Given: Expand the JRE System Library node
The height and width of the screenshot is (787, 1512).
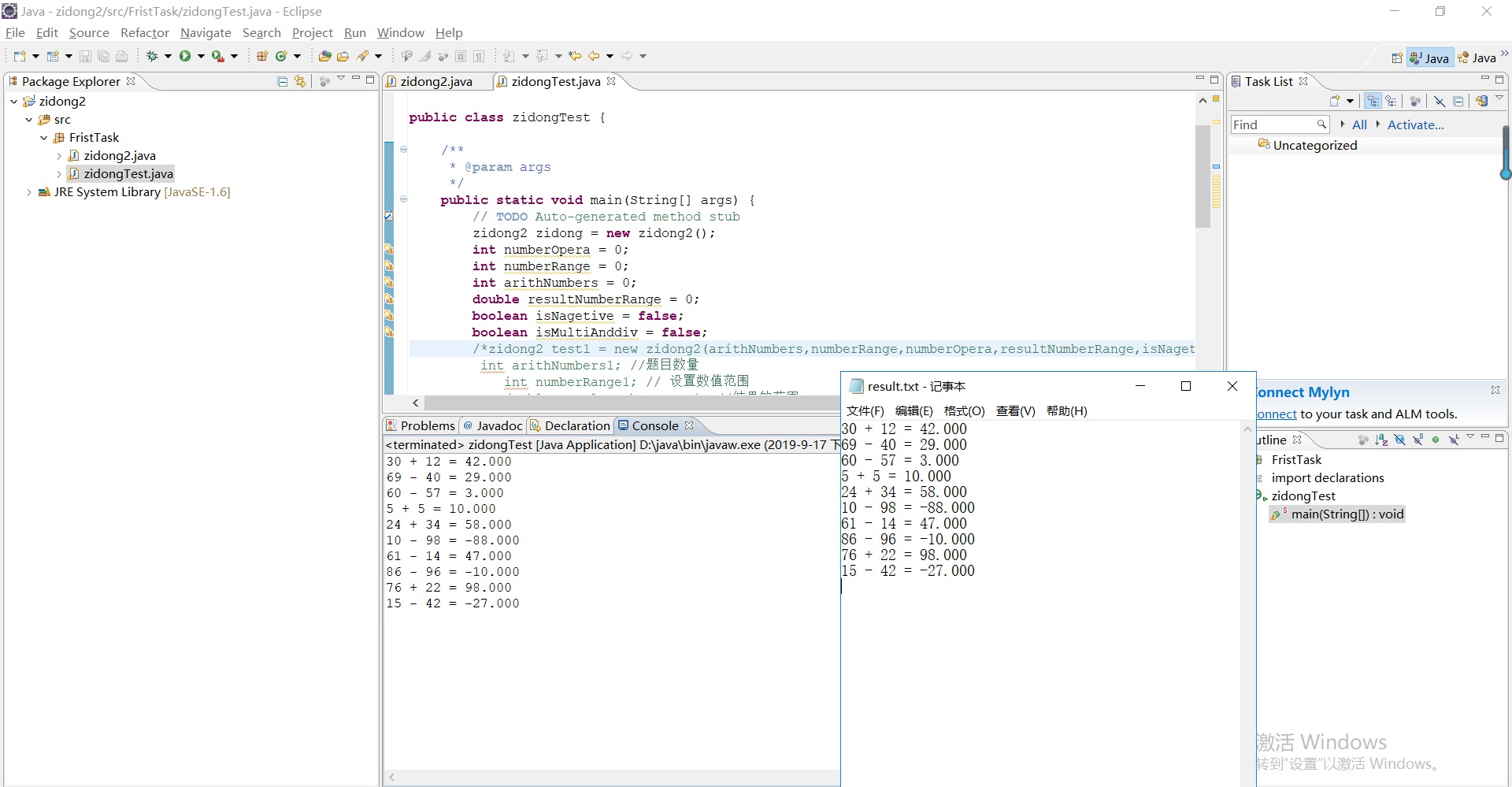Looking at the screenshot, I should (29, 192).
